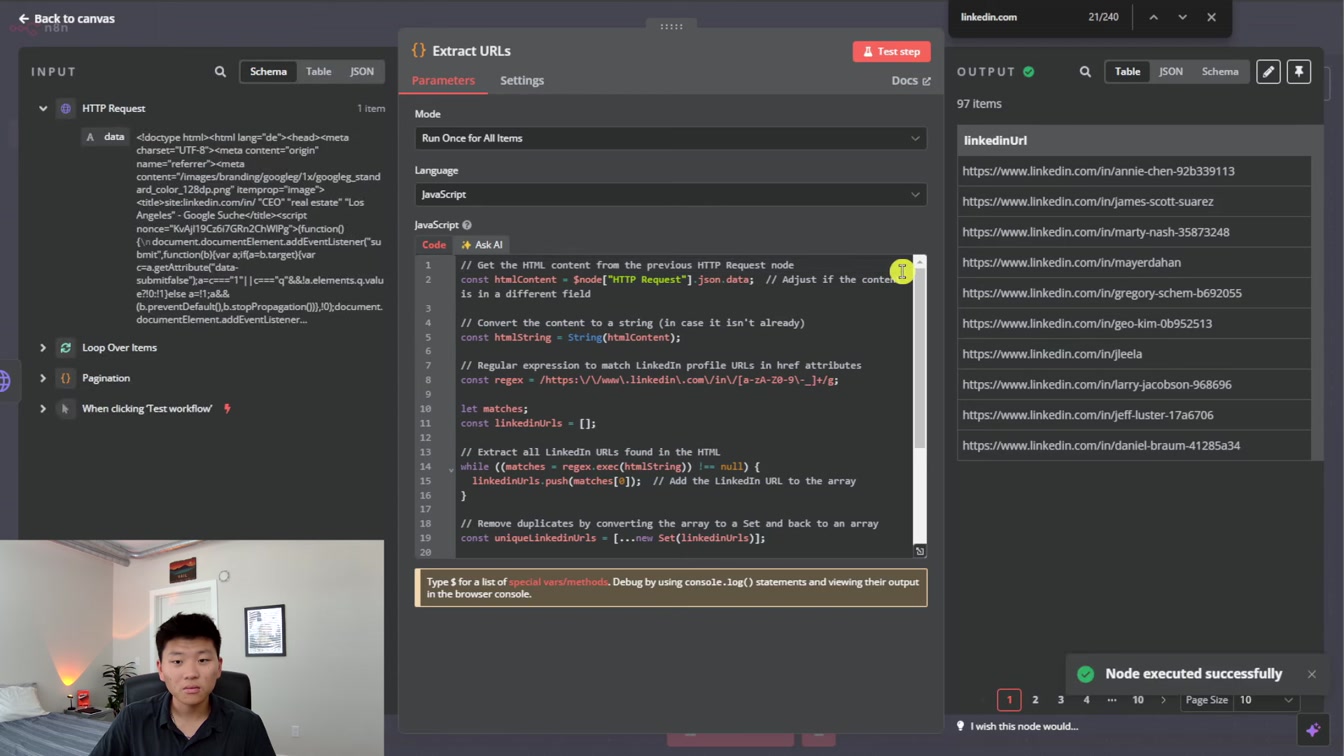Select the Test workflow trigger cursor icon
This screenshot has height=756, width=1344.
[66, 409]
